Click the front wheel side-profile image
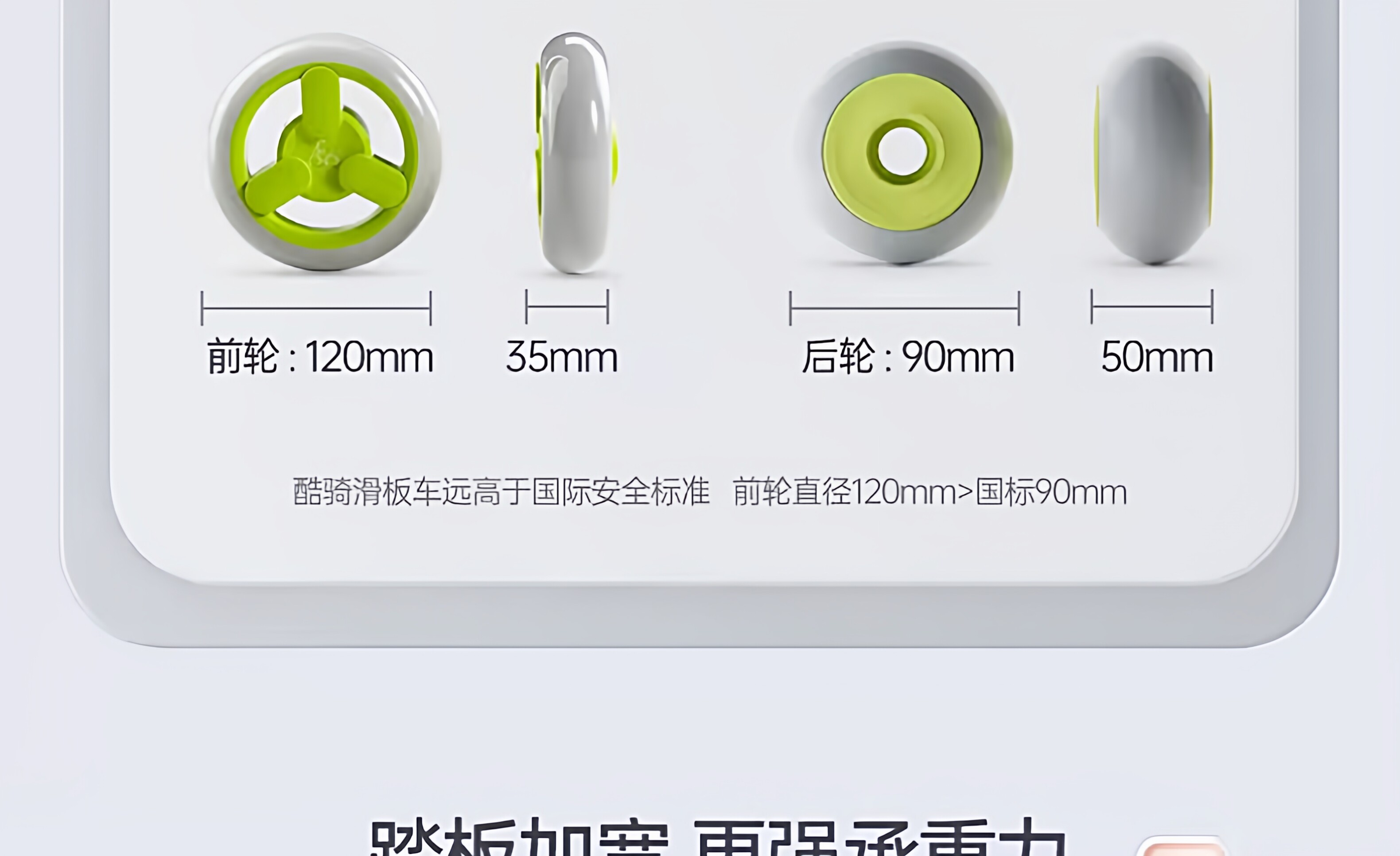This screenshot has width=1400, height=856. (x=576, y=153)
